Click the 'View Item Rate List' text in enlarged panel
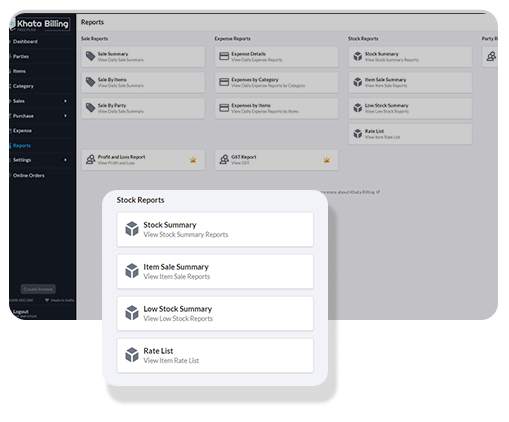The width and height of the screenshot is (509, 422). pyautogui.click(x=171, y=361)
